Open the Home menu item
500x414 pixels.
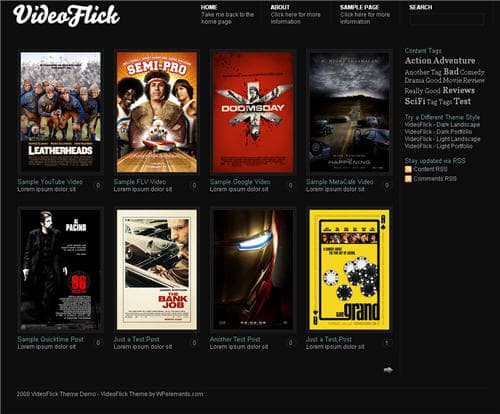tap(209, 7)
